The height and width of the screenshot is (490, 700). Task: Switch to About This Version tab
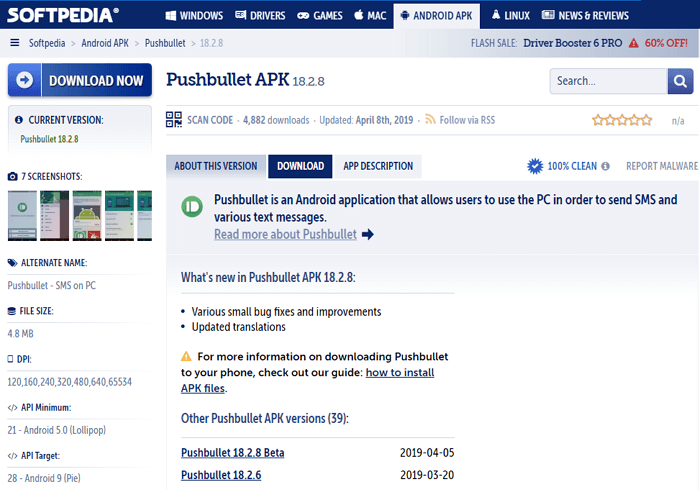(216, 166)
